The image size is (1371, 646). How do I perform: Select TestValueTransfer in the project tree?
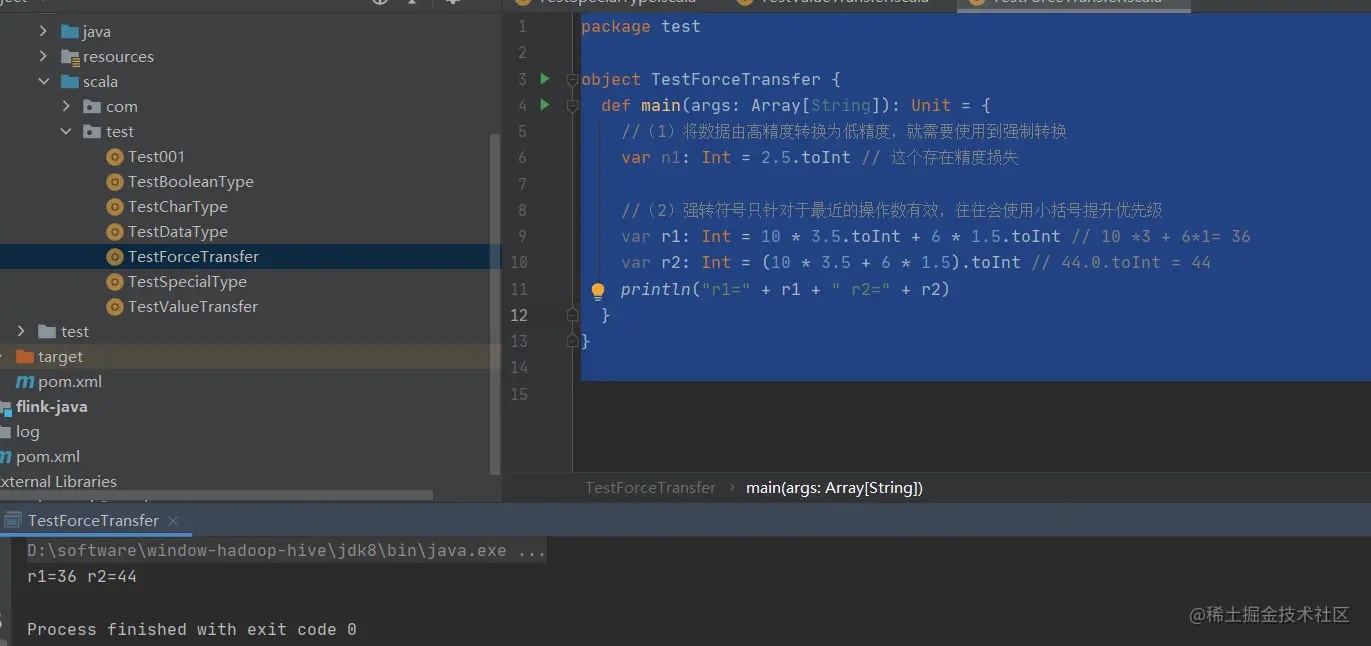[193, 306]
